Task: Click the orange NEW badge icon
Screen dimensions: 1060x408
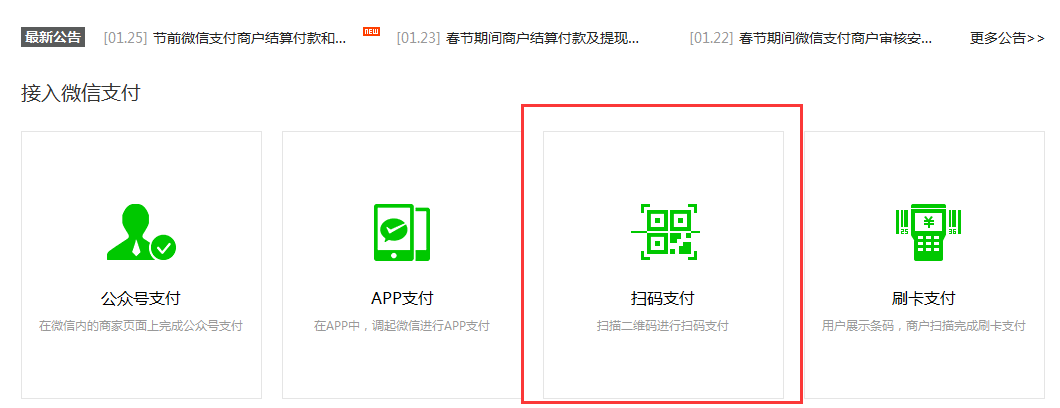Action: coord(371,32)
